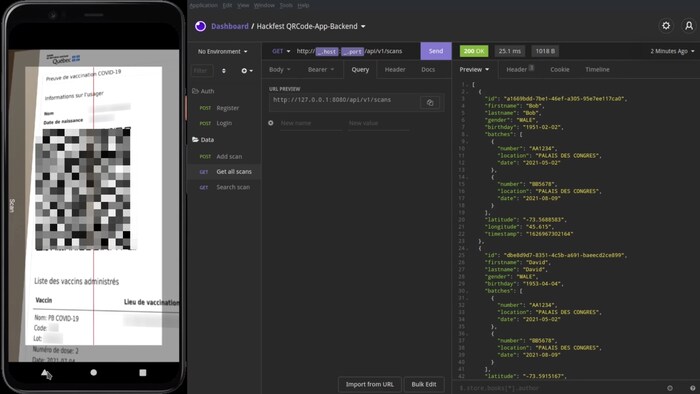Collapse the Data folder
700x394 pixels.
click(x=203, y=140)
